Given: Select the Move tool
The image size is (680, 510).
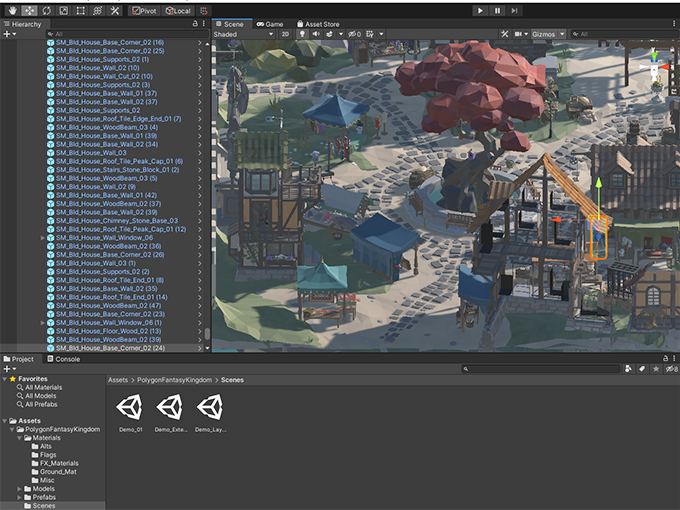Looking at the screenshot, I should [x=29, y=11].
